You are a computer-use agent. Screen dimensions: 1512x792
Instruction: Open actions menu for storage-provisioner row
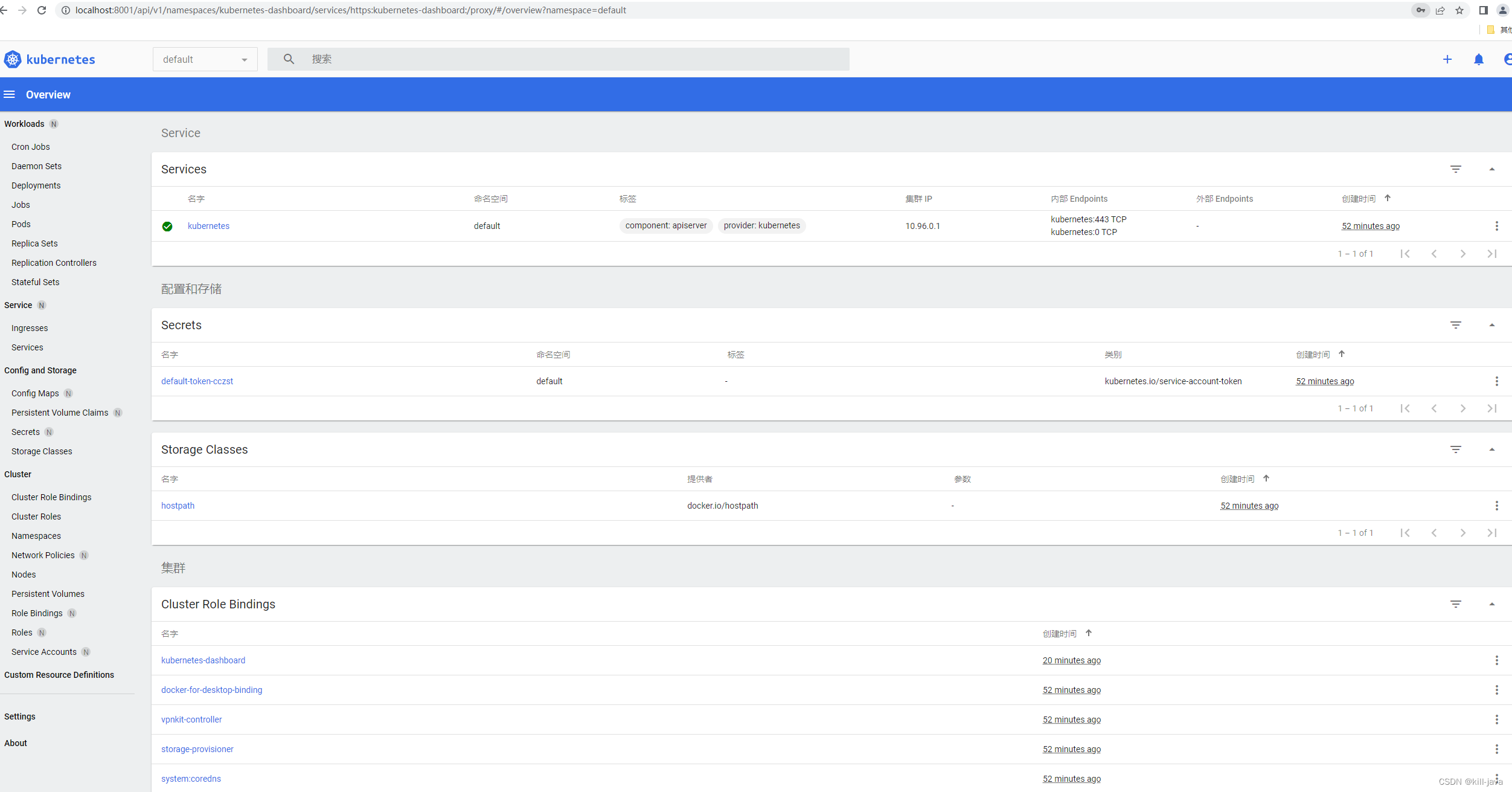pos(1497,749)
